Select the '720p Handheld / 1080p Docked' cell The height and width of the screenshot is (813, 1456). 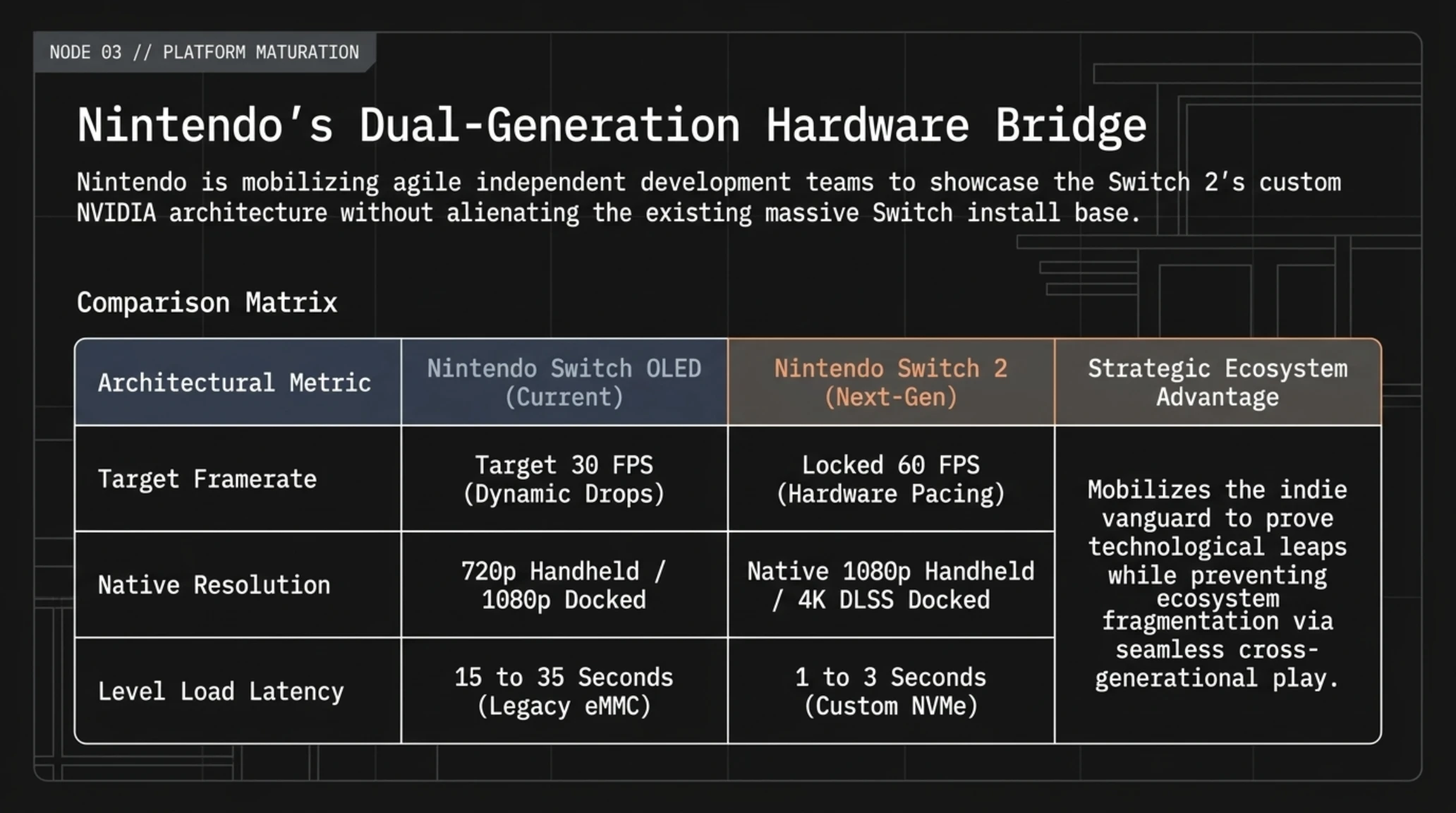[564, 584]
